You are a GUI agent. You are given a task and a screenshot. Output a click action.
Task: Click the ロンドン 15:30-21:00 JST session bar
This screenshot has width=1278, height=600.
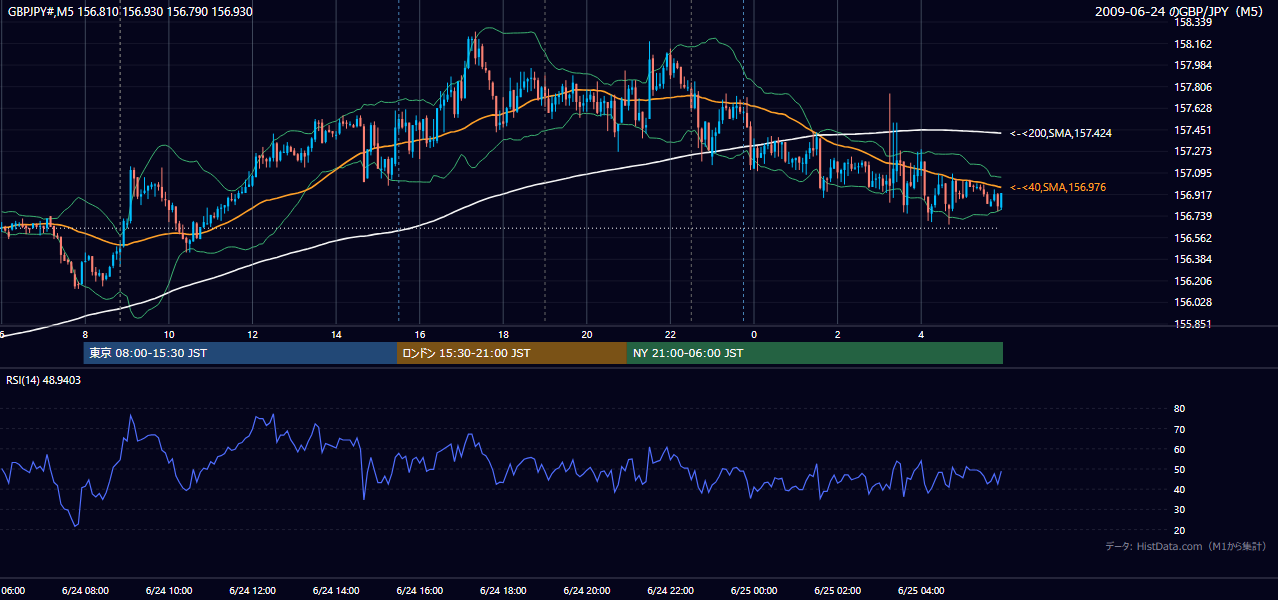coord(512,353)
